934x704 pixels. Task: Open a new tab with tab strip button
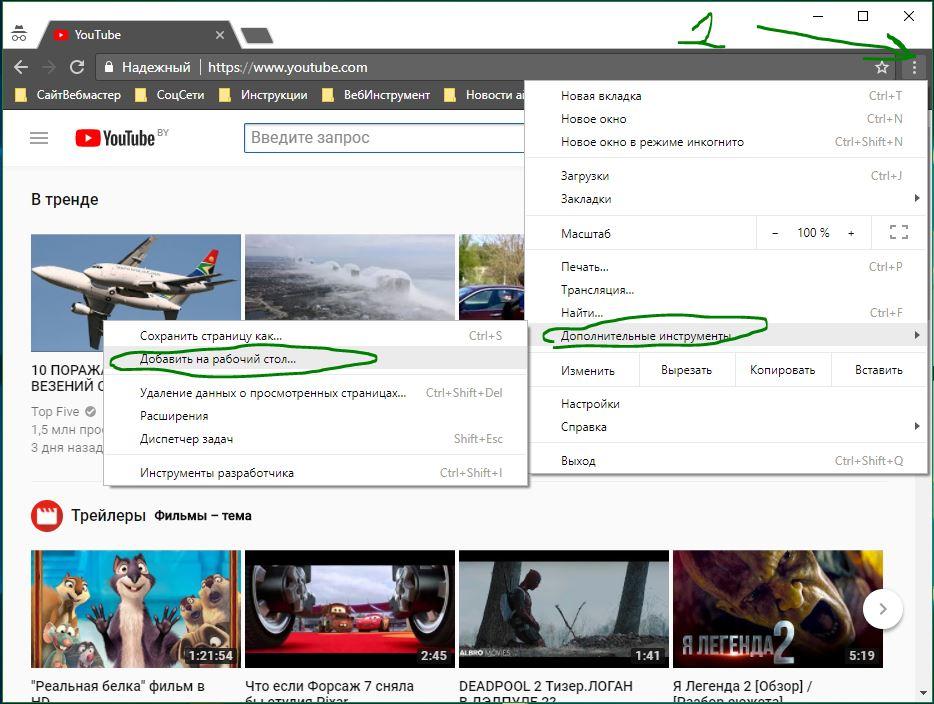click(x=257, y=36)
